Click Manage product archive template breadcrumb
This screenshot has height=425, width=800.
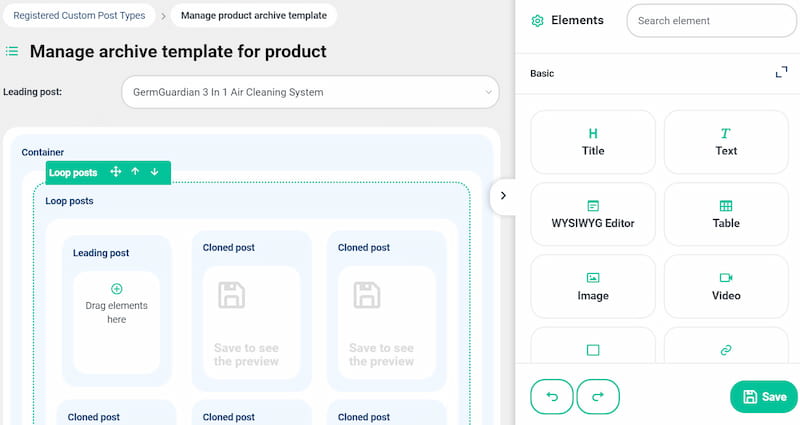tap(254, 15)
